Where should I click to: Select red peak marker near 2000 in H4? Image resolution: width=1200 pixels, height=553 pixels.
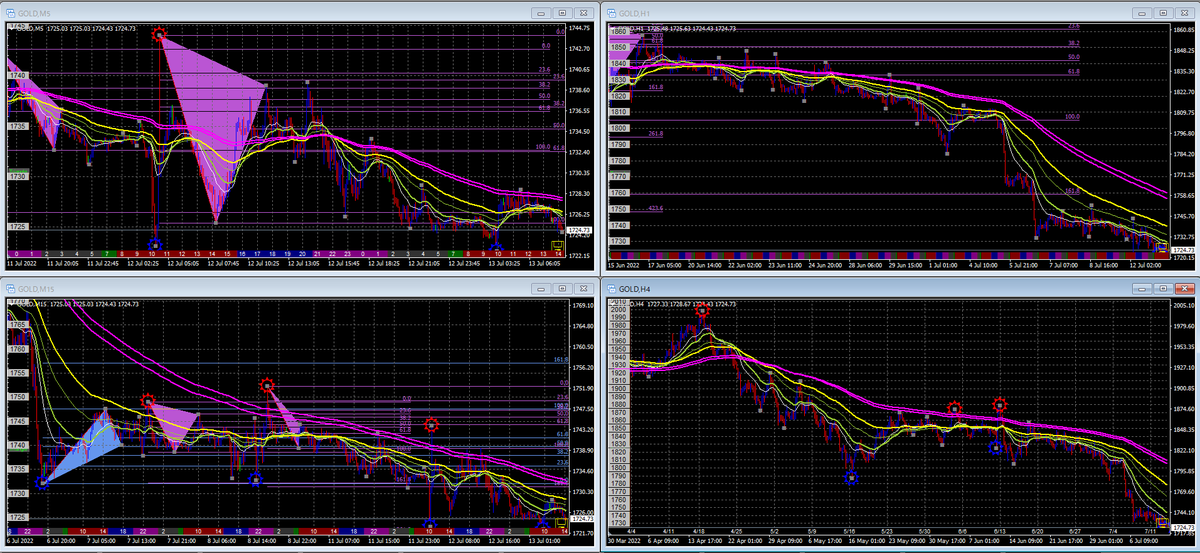[x=703, y=310]
